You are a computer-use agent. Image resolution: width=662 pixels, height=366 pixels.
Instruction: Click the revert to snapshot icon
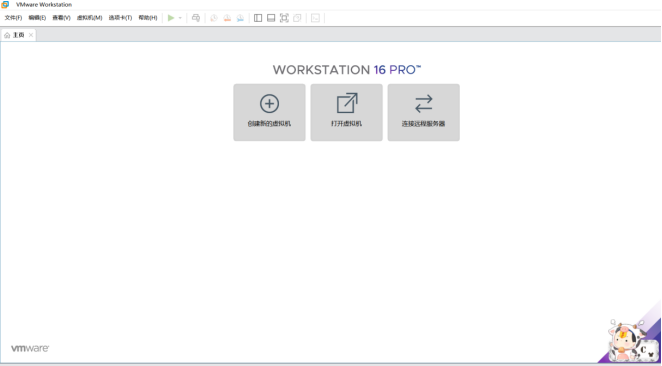click(227, 18)
